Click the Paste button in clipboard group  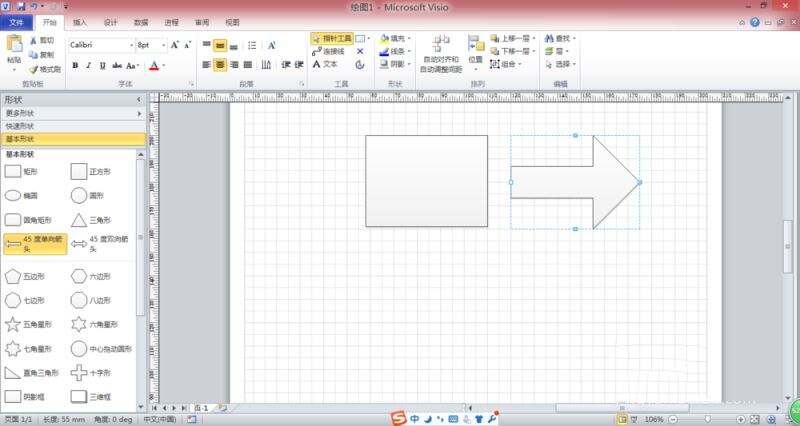pyautogui.click(x=14, y=53)
